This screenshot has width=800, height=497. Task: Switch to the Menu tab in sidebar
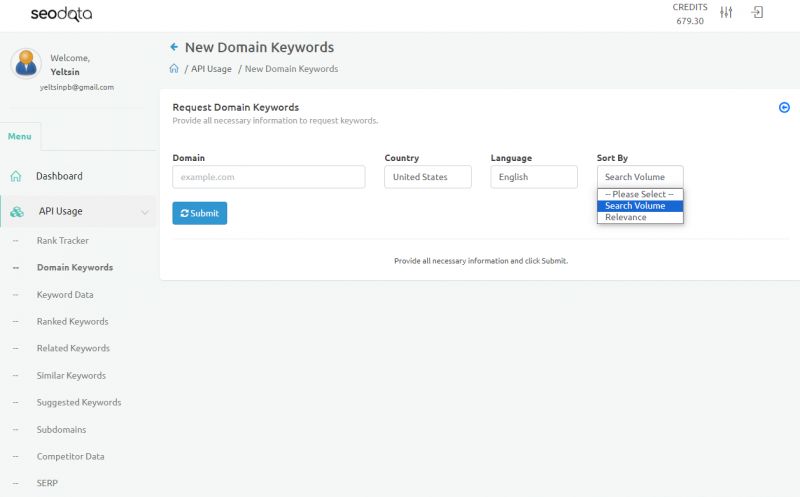20,136
